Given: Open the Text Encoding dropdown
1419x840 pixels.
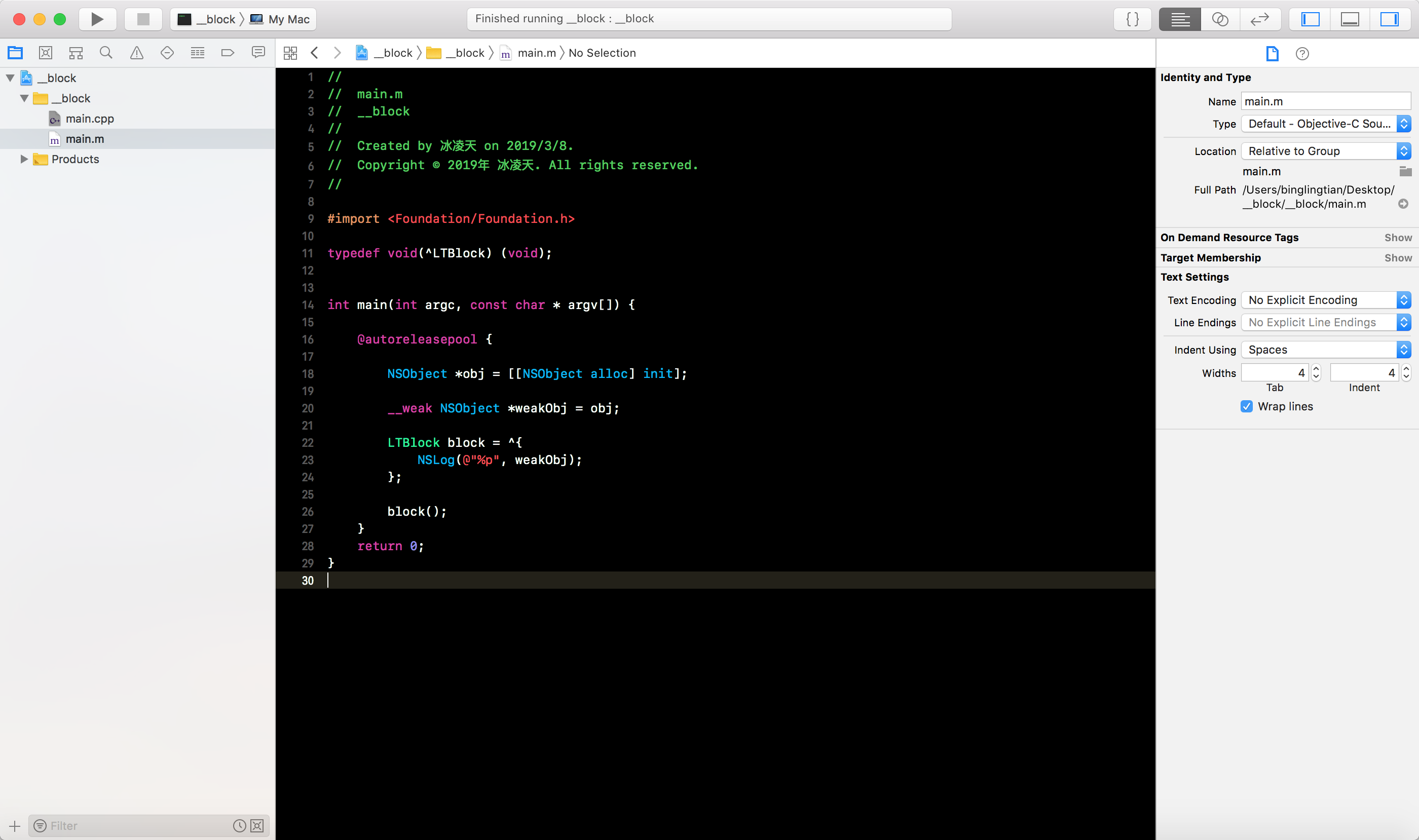Looking at the screenshot, I should tap(1326, 300).
